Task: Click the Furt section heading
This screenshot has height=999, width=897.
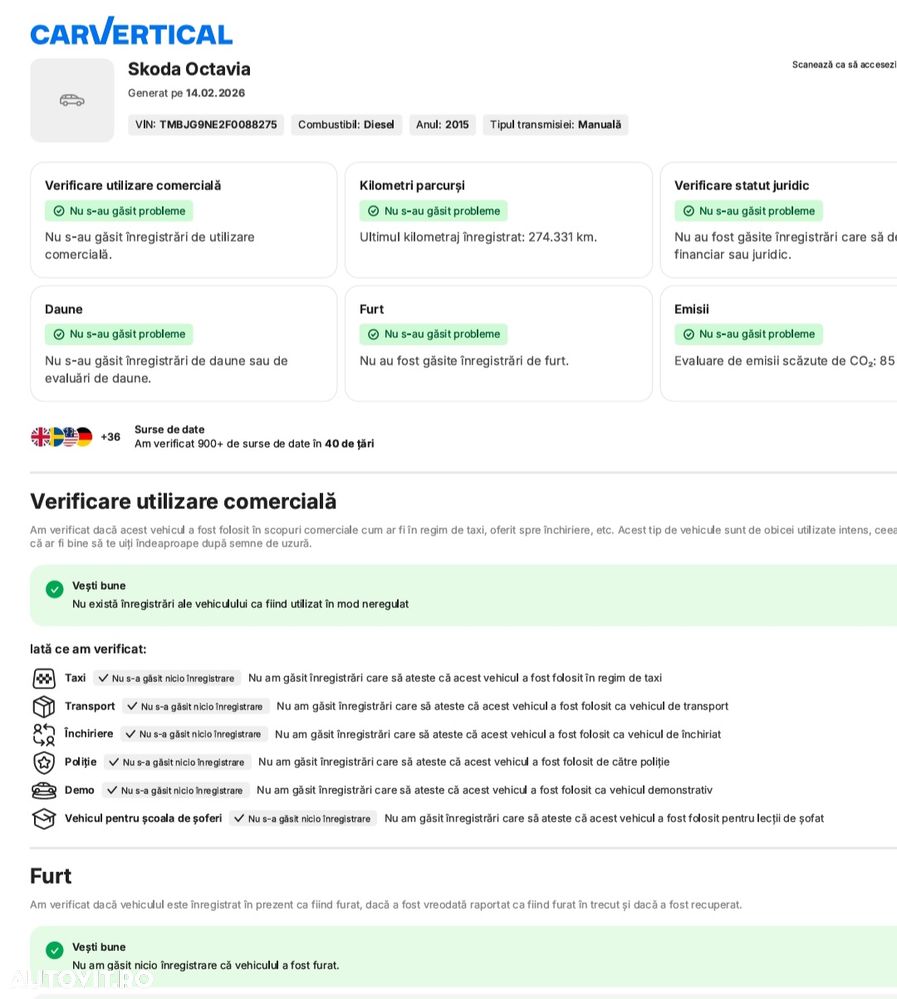Action: pos(50,876)
